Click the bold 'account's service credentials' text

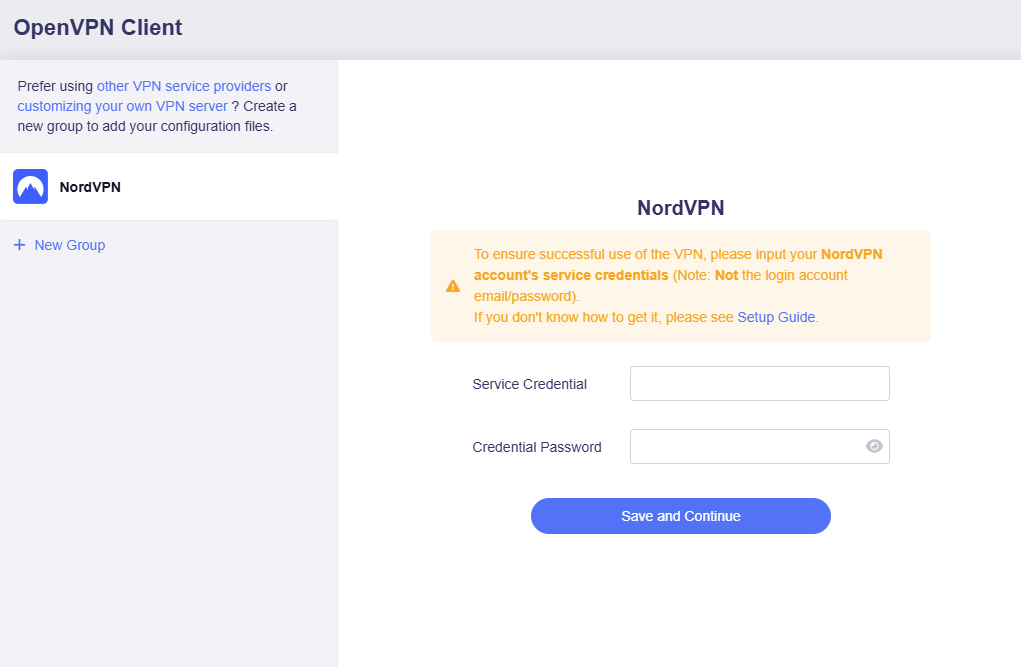[570, 275]
